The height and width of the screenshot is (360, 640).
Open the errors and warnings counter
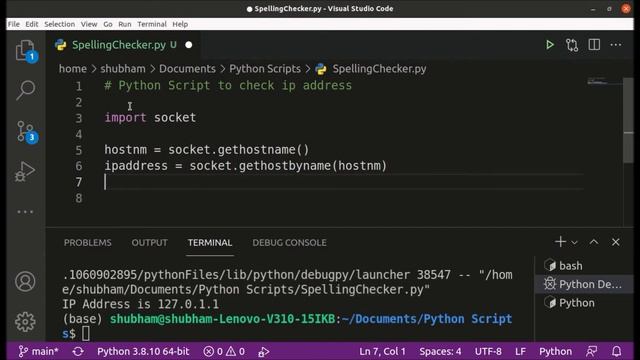pos(224,351)
